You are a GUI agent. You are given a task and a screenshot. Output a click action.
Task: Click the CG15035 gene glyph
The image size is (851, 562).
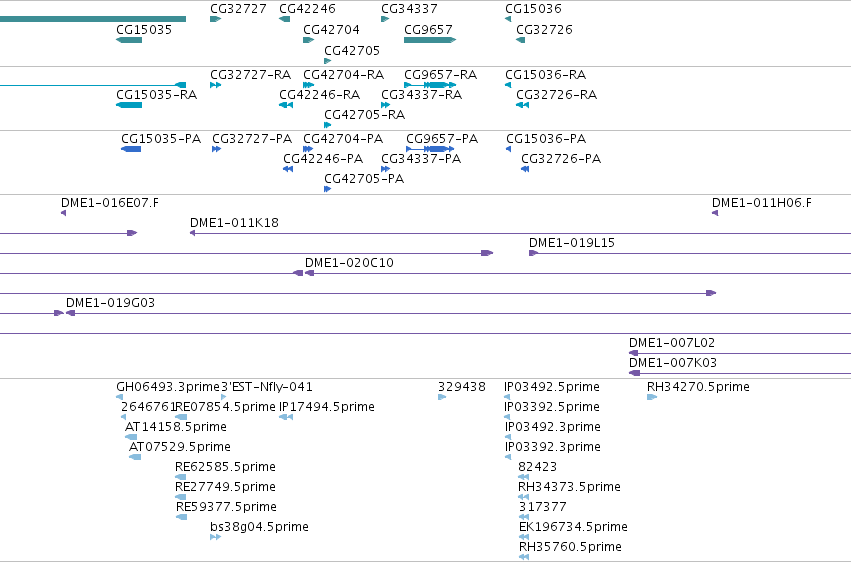pos(129,40)
